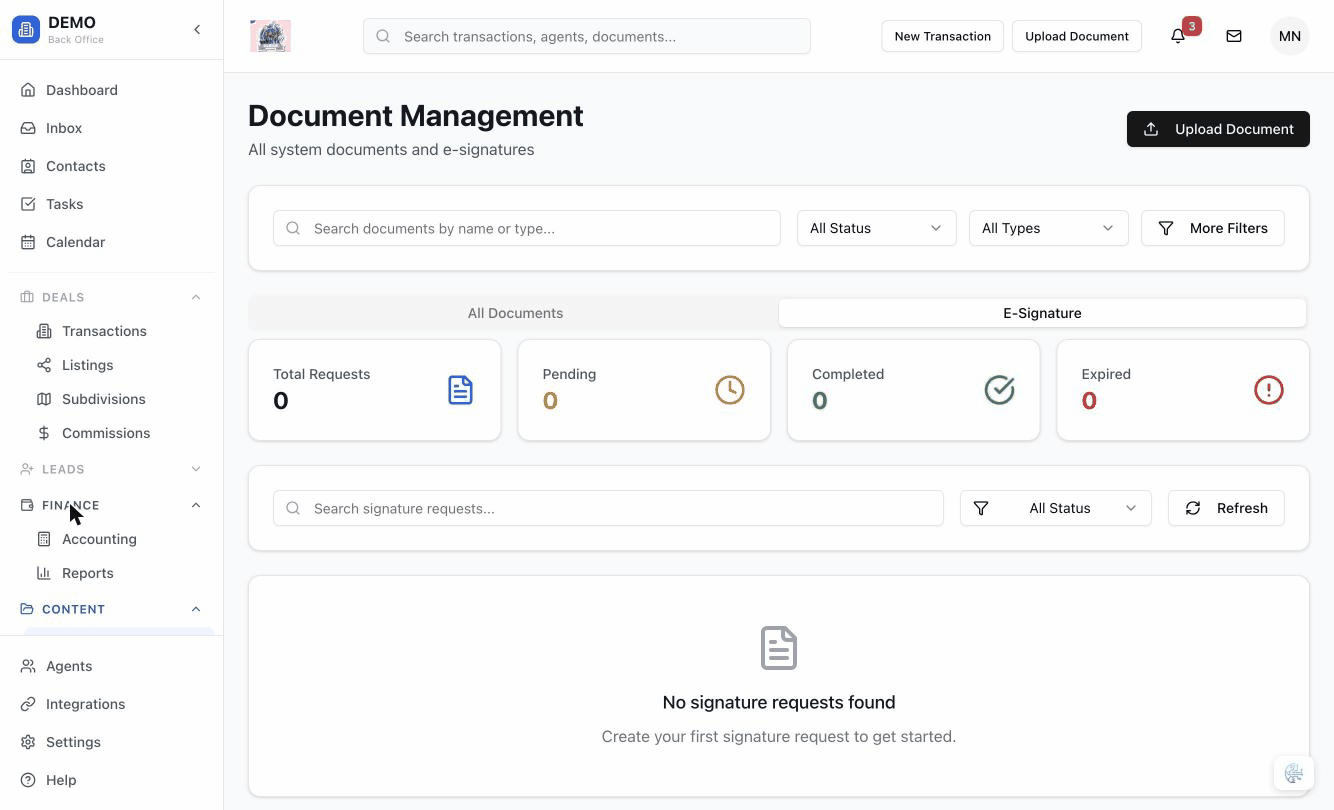Click the Subdivisions map icon
The height and width of the screenshot is (810, 1334).
[44, 399]
